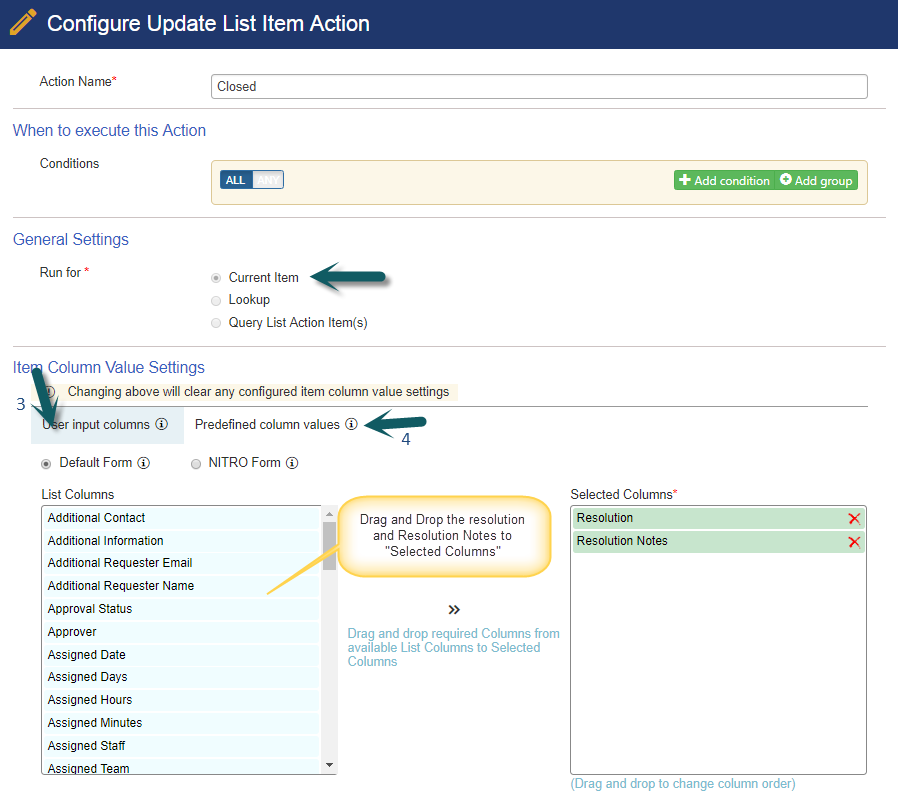898x812 pixels.
Task: Click the pencil icon in header
Action: pyautogui.click(x=23, y=23)
